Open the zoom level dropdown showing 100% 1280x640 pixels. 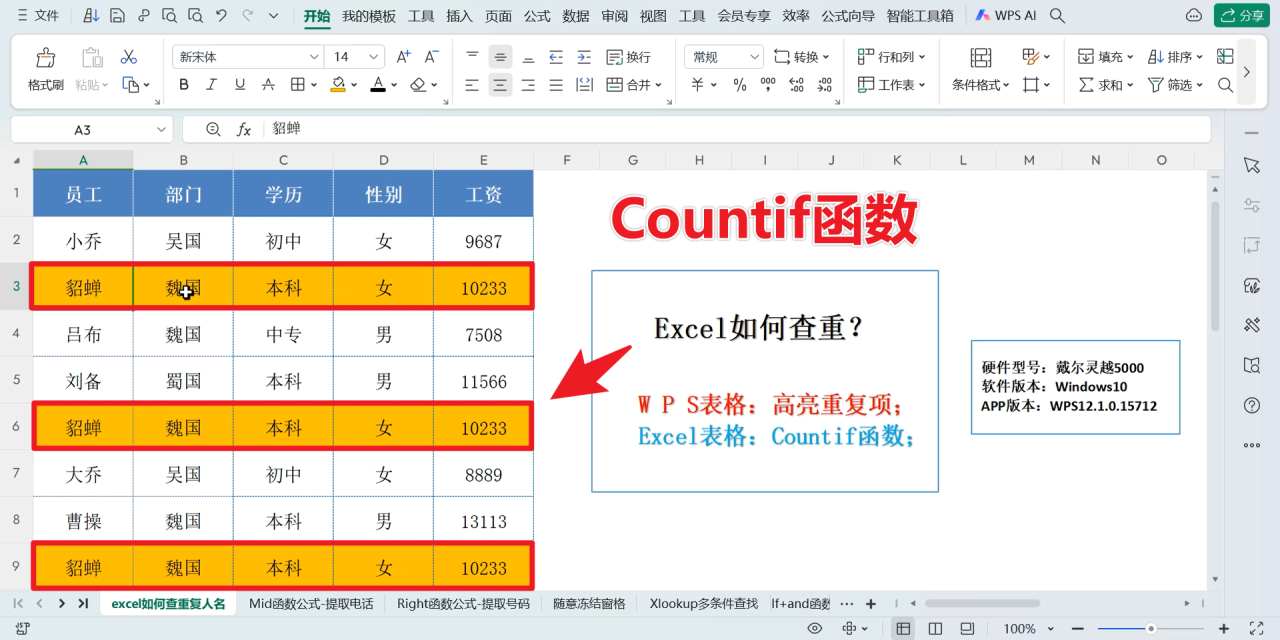(x=1049, y=629)
